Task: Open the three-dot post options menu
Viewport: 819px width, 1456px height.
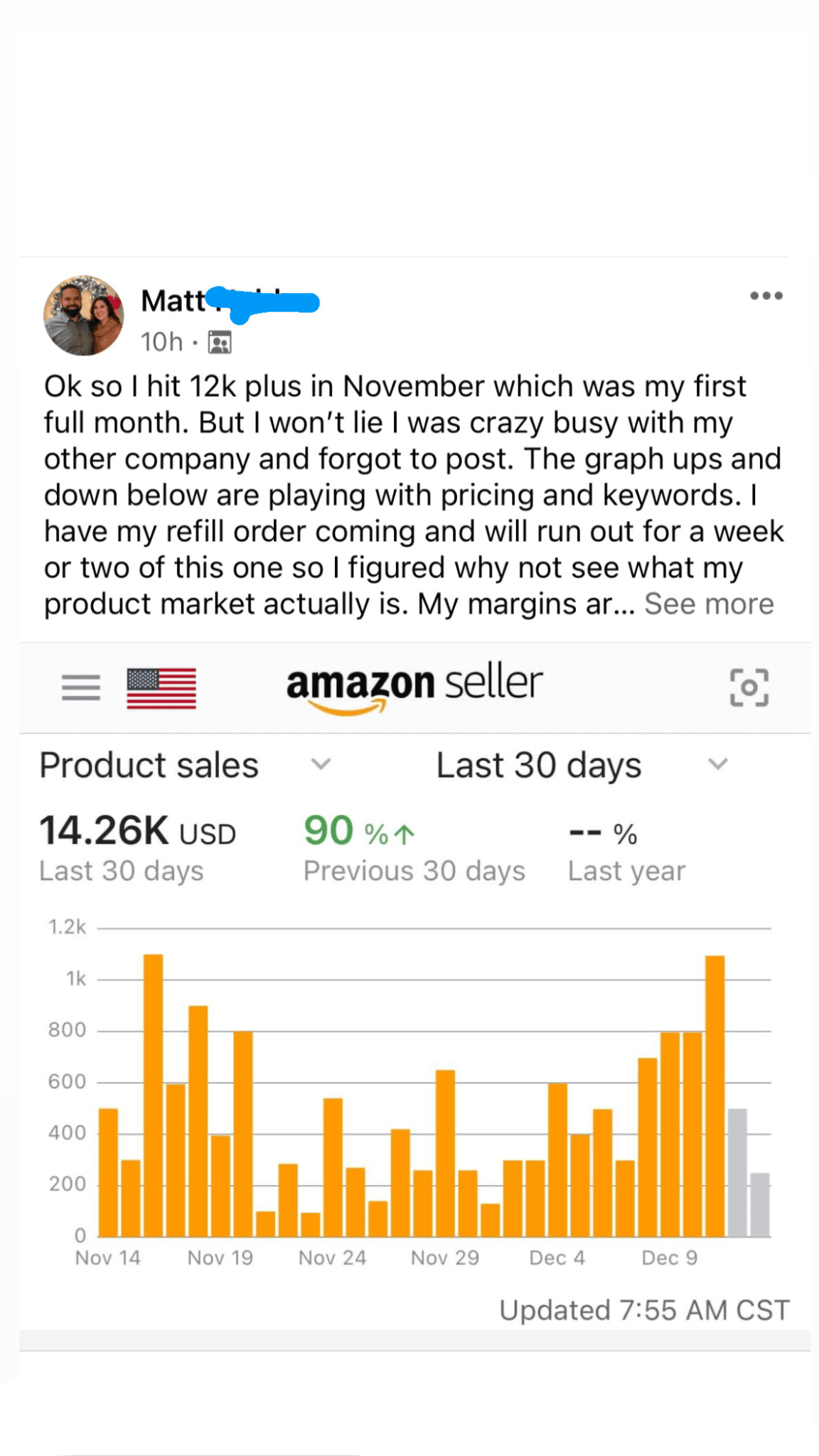Action: (766, 296)
